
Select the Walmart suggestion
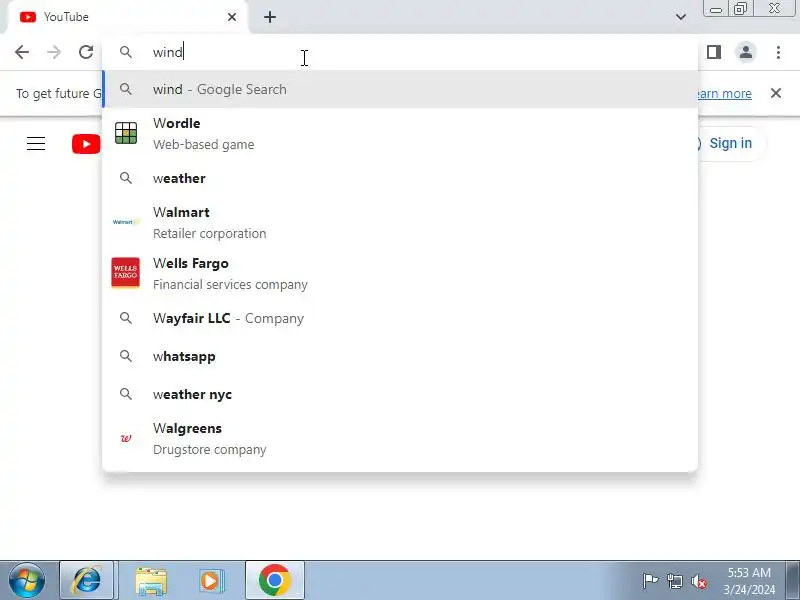coord(400,222)
